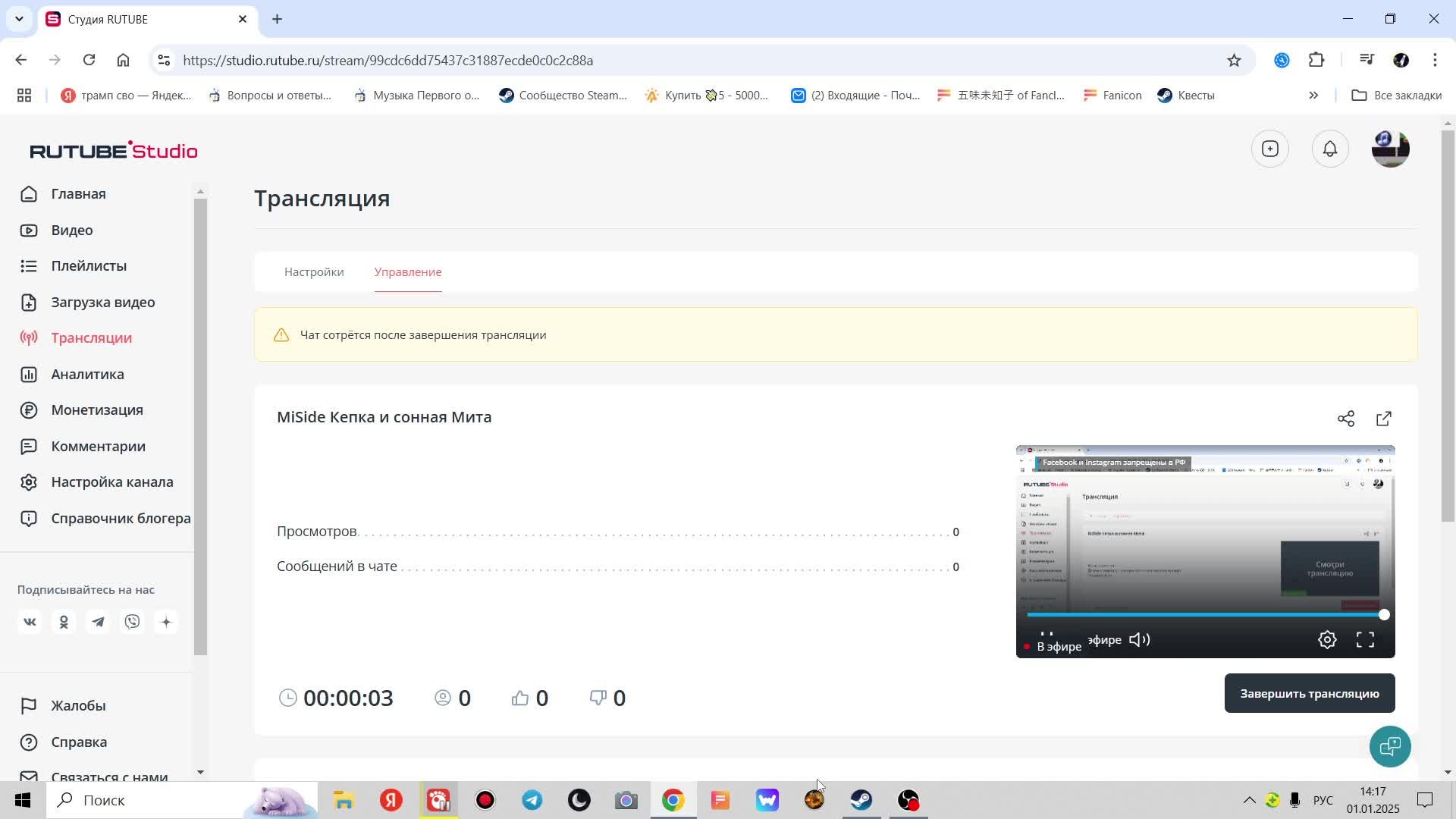
Task: Open Fanicon bookmark
Action: (x=1112, y=96)
